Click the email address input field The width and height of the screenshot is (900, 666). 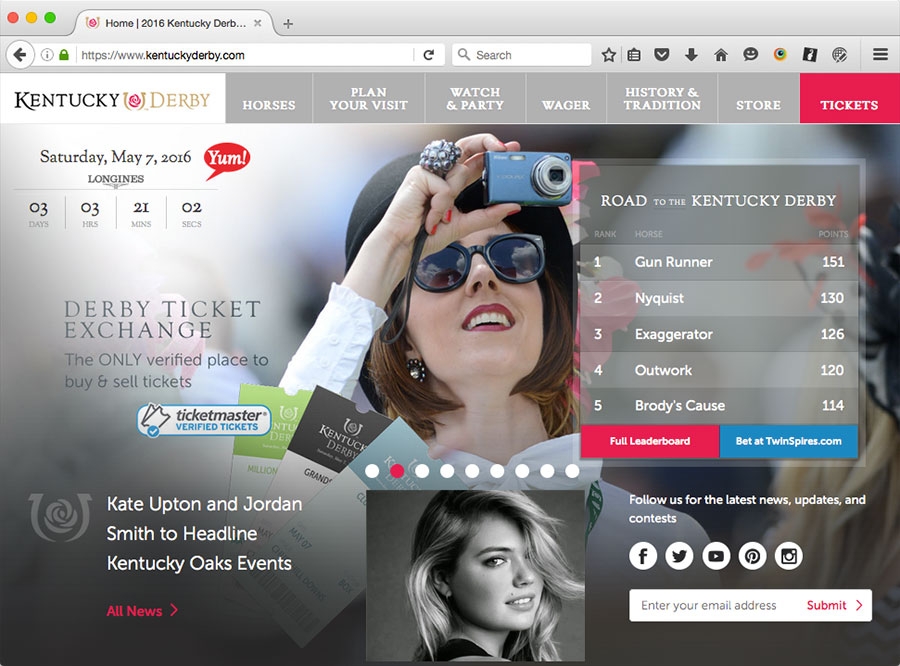[715, 605]
